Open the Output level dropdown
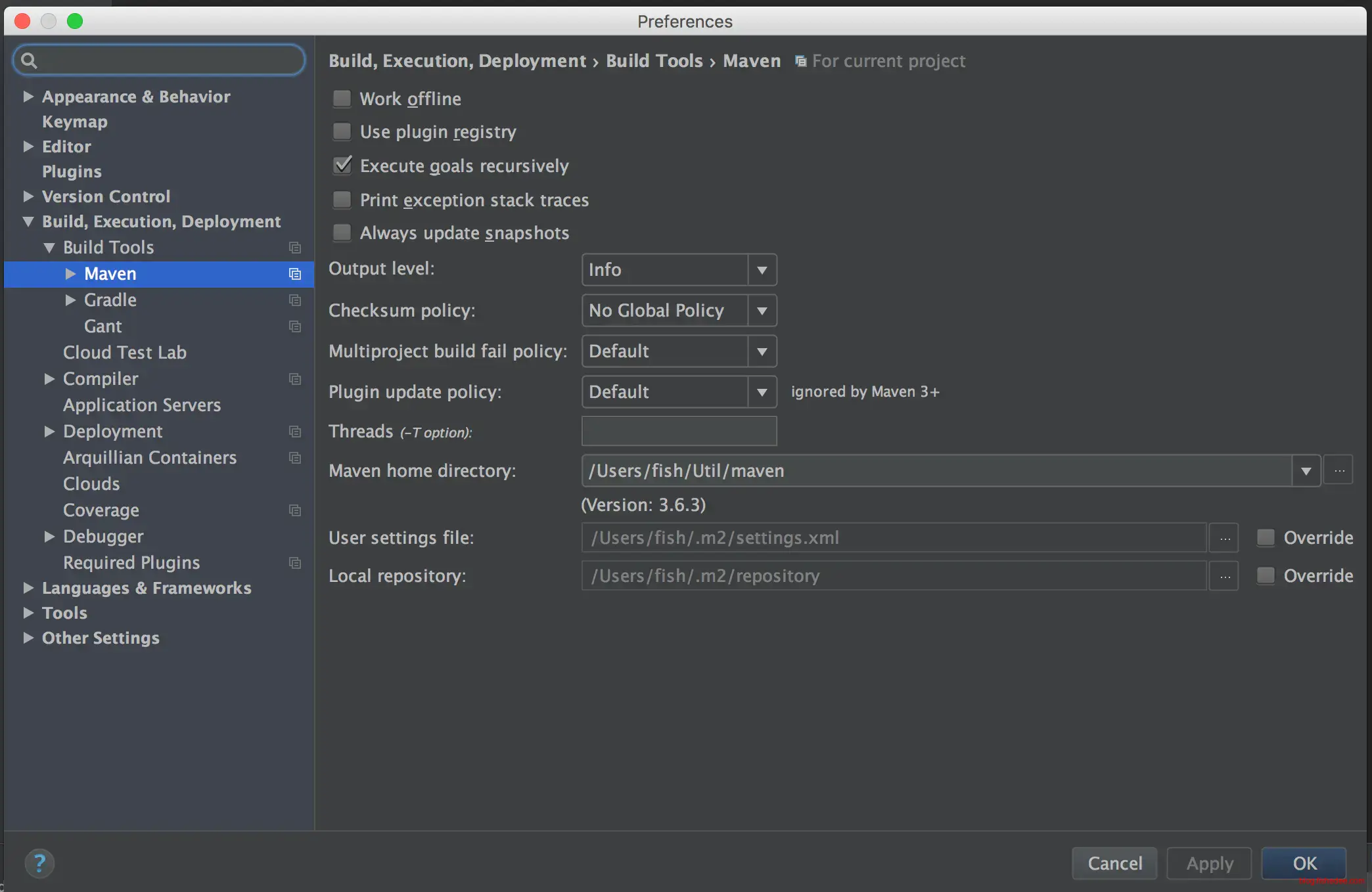Screen dimensions: 1372x892 (x=679, y=270)
